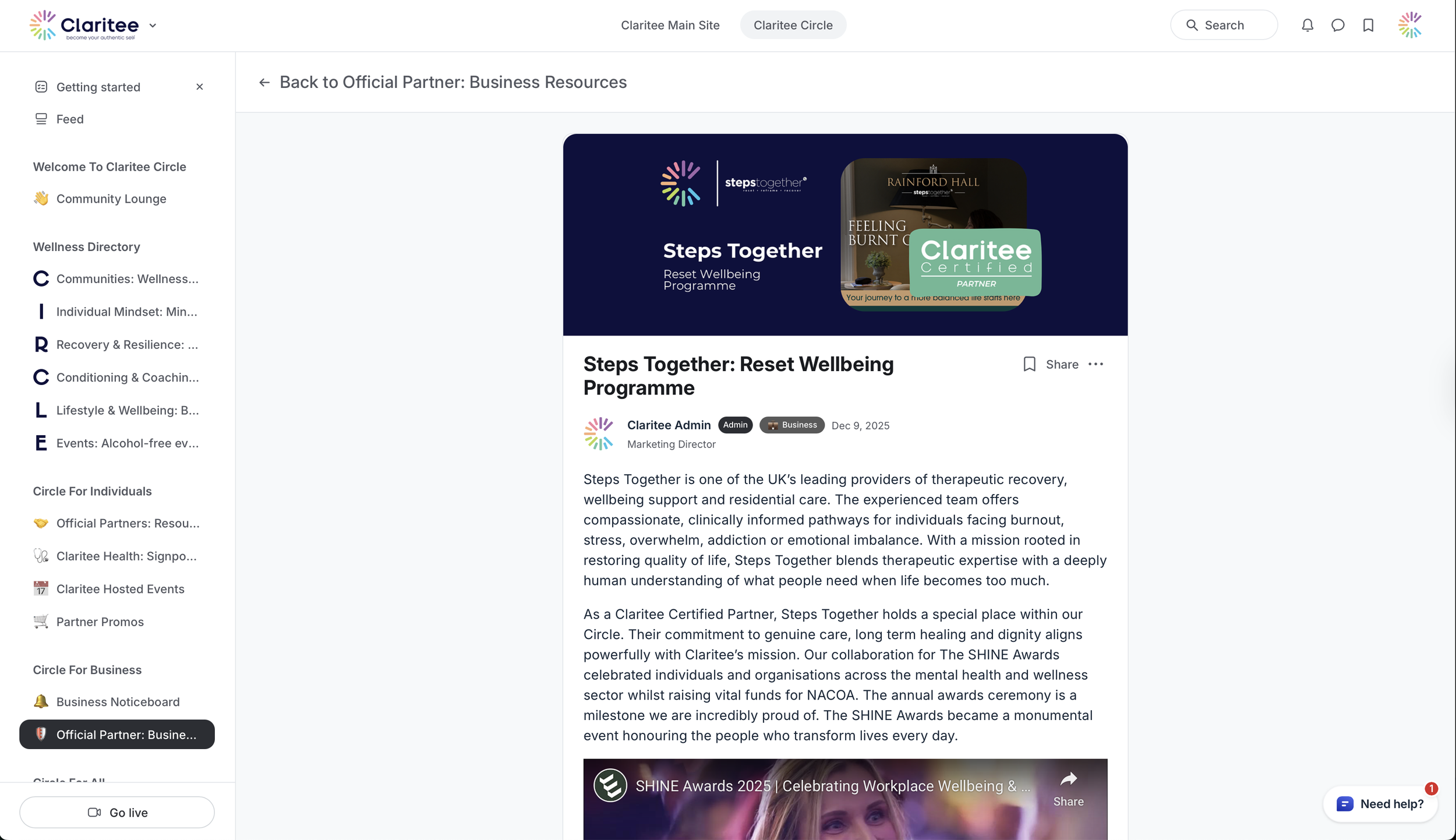1456x840 pixels.
Task: Open the notifications bell icon
Action: [x=1307, y=25]
